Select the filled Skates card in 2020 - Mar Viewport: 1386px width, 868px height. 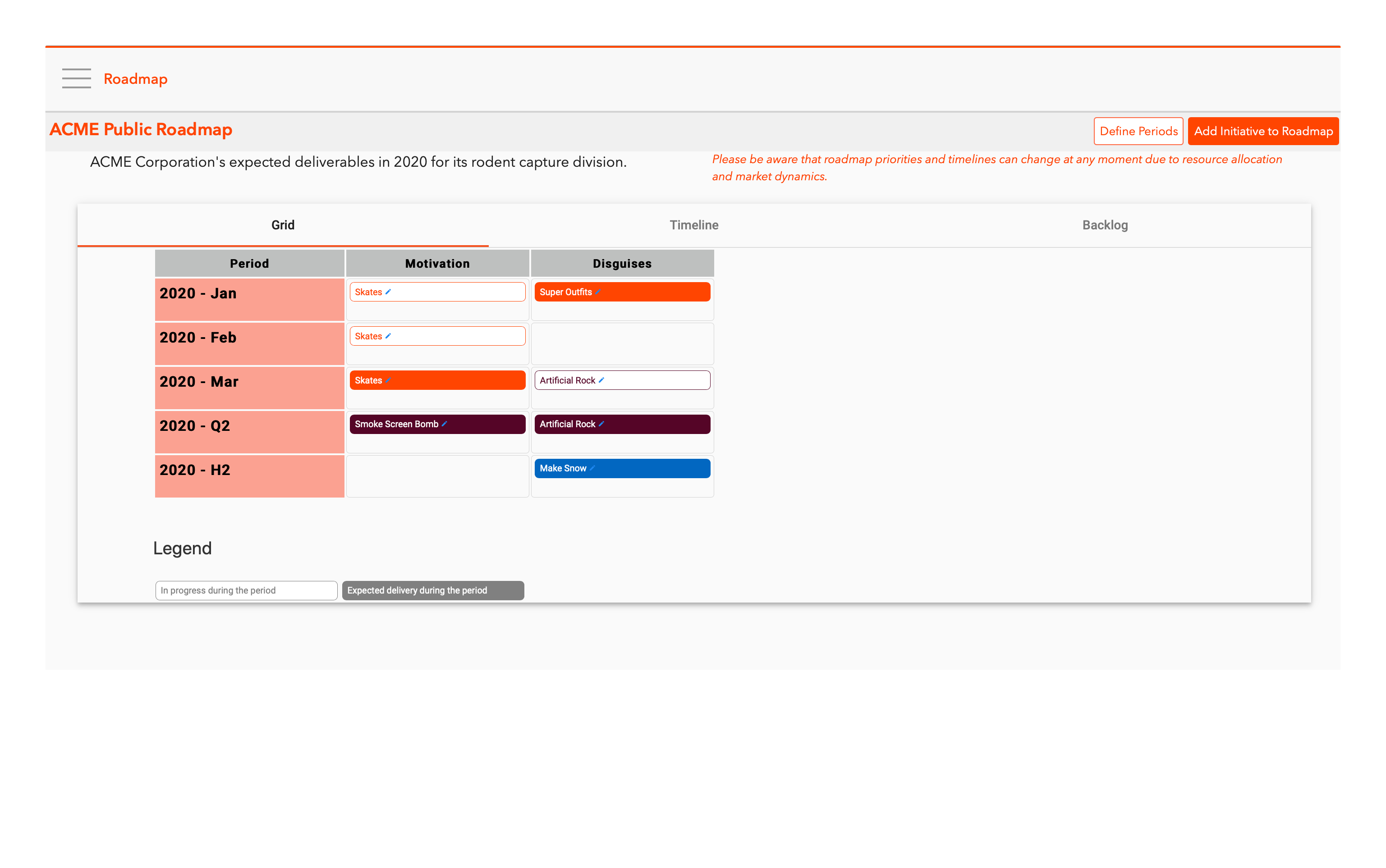(x=437, y=380)
